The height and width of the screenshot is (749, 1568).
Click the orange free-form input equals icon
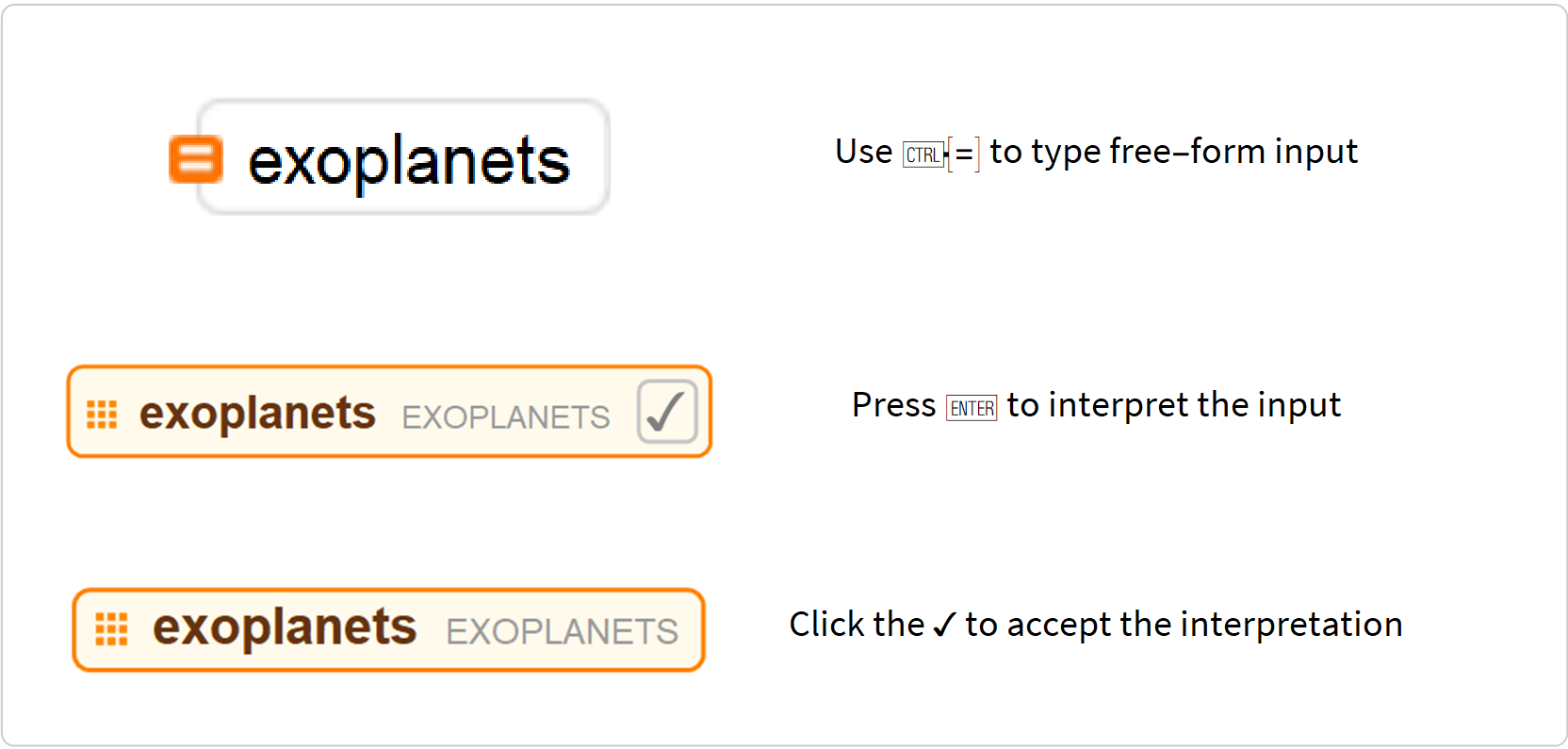click(196, 158)
